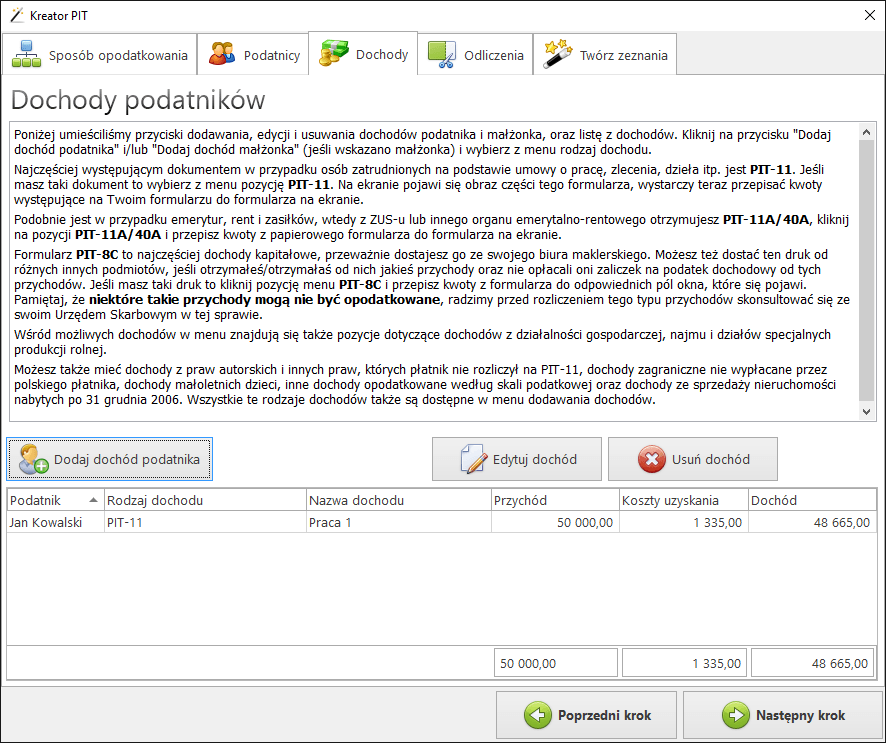This screenshot has height=743, width=886.
Task: Click the Podatnicy people icon
Action: pyautogui.click(x=222, y=55)
